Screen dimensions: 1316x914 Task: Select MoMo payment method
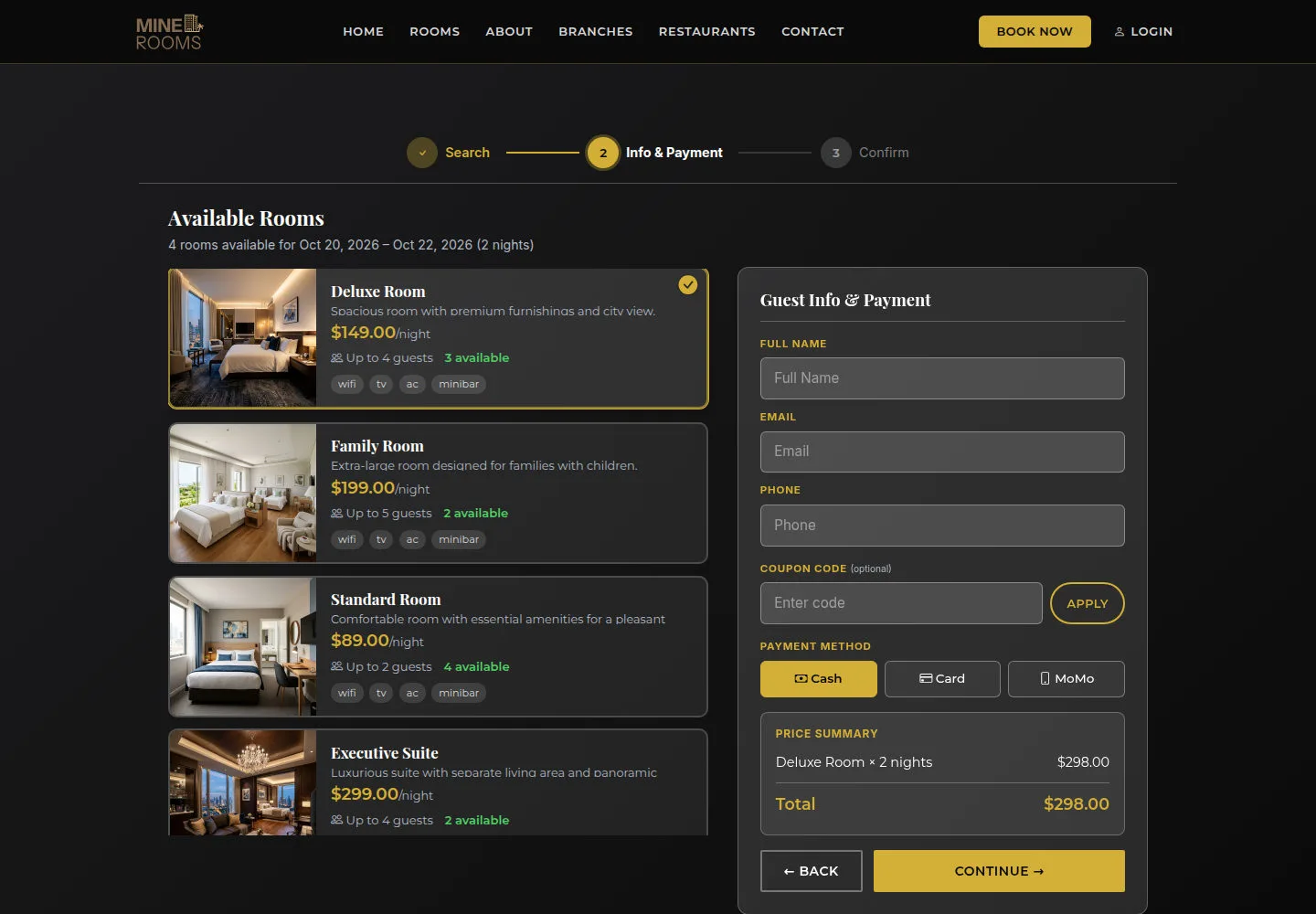[x=1067, y=679]
